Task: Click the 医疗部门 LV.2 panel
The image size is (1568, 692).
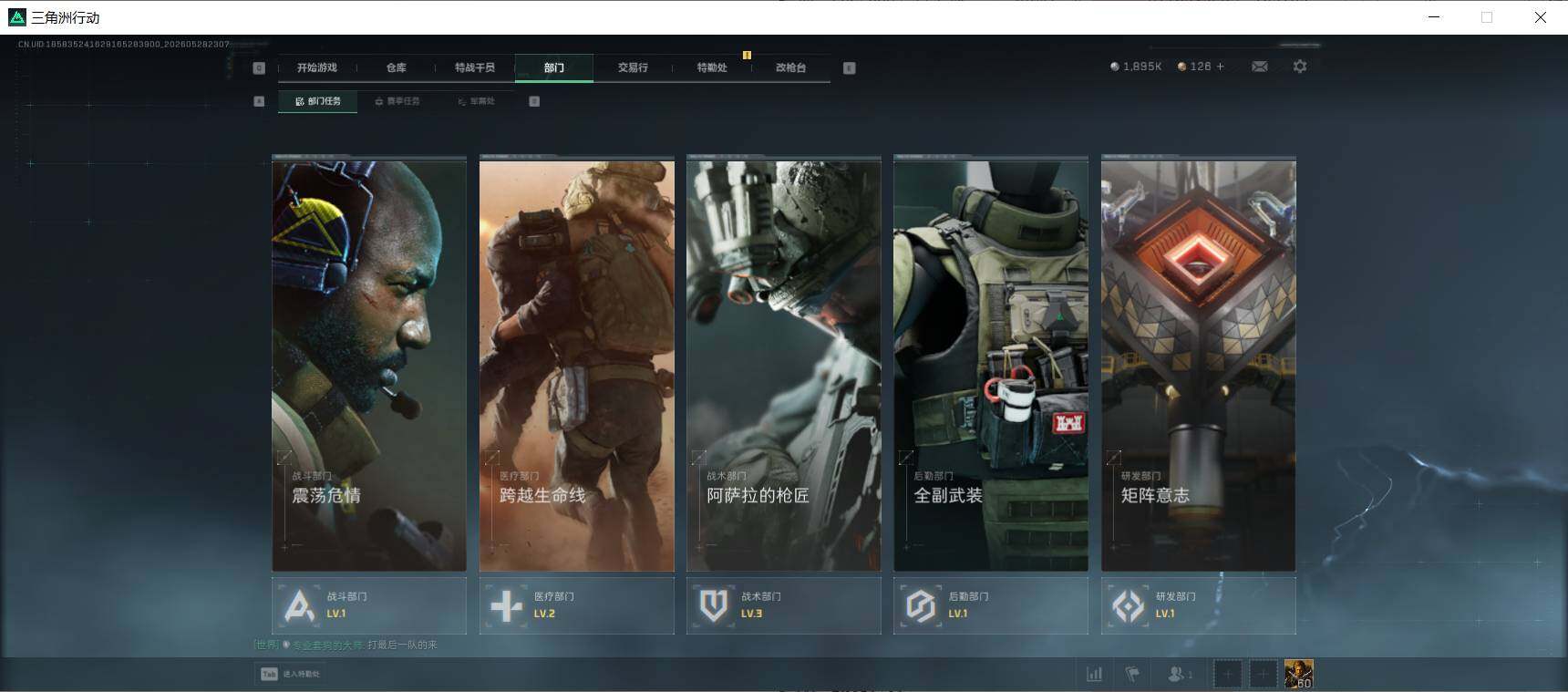Action: click(577, 605)
